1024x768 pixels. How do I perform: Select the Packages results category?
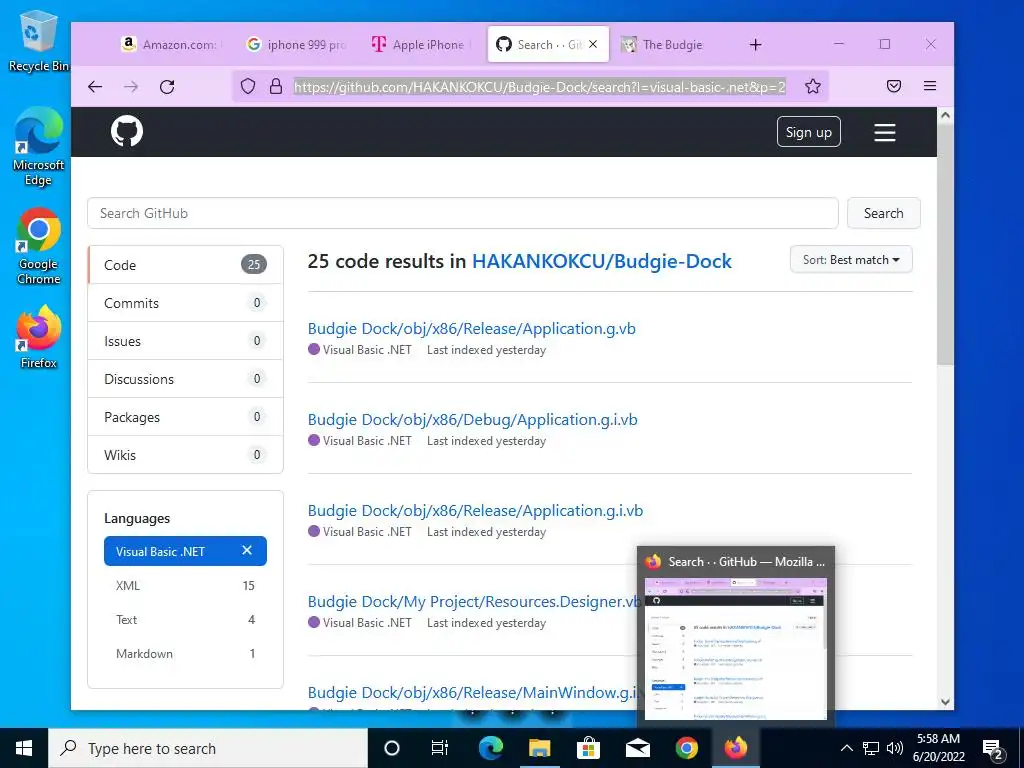[185, 417]
